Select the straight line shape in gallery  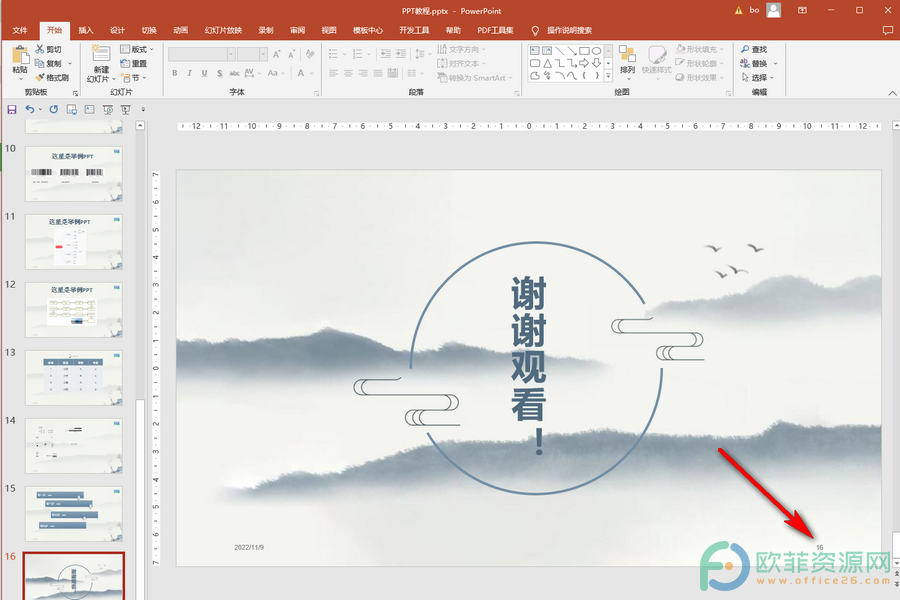560,51
